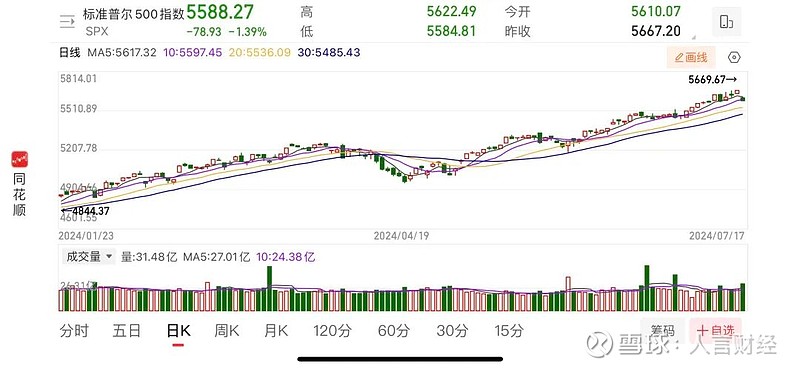Screen dimensions: 800x369
Task: Switch to the 分时 tab
Action: (74, 331)
